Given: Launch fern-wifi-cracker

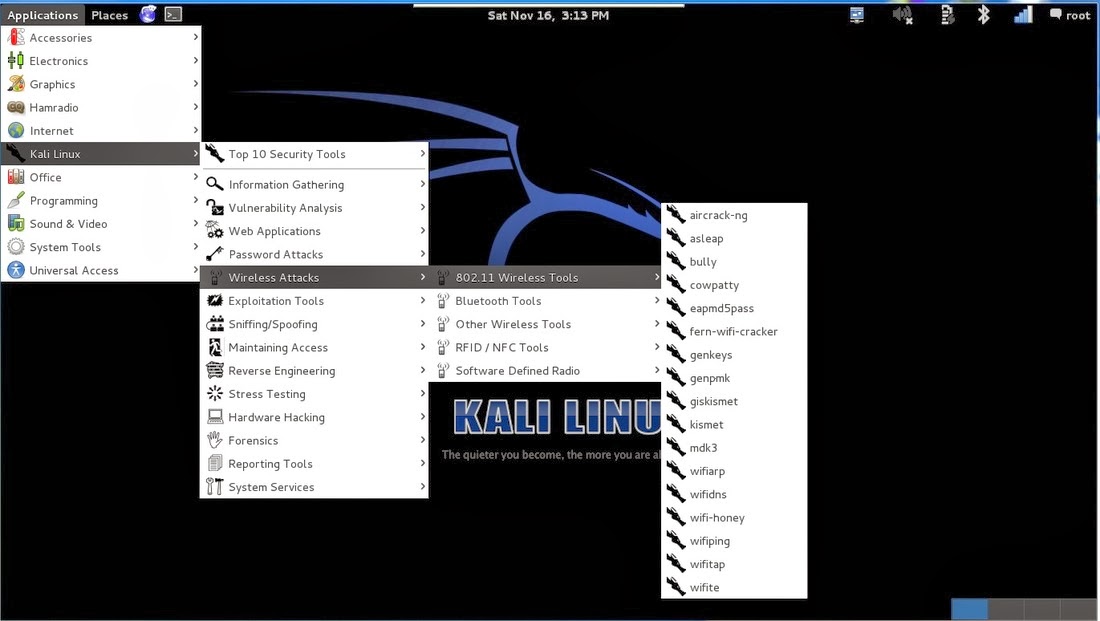Looking at the screenshot, I should coord(734,331).
